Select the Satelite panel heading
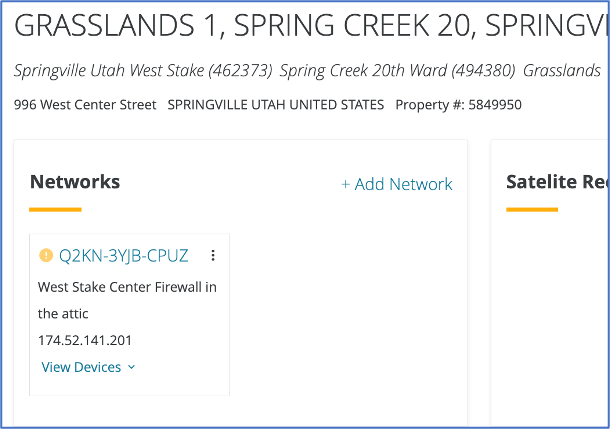The image size is (610, 430). [555, 181]
